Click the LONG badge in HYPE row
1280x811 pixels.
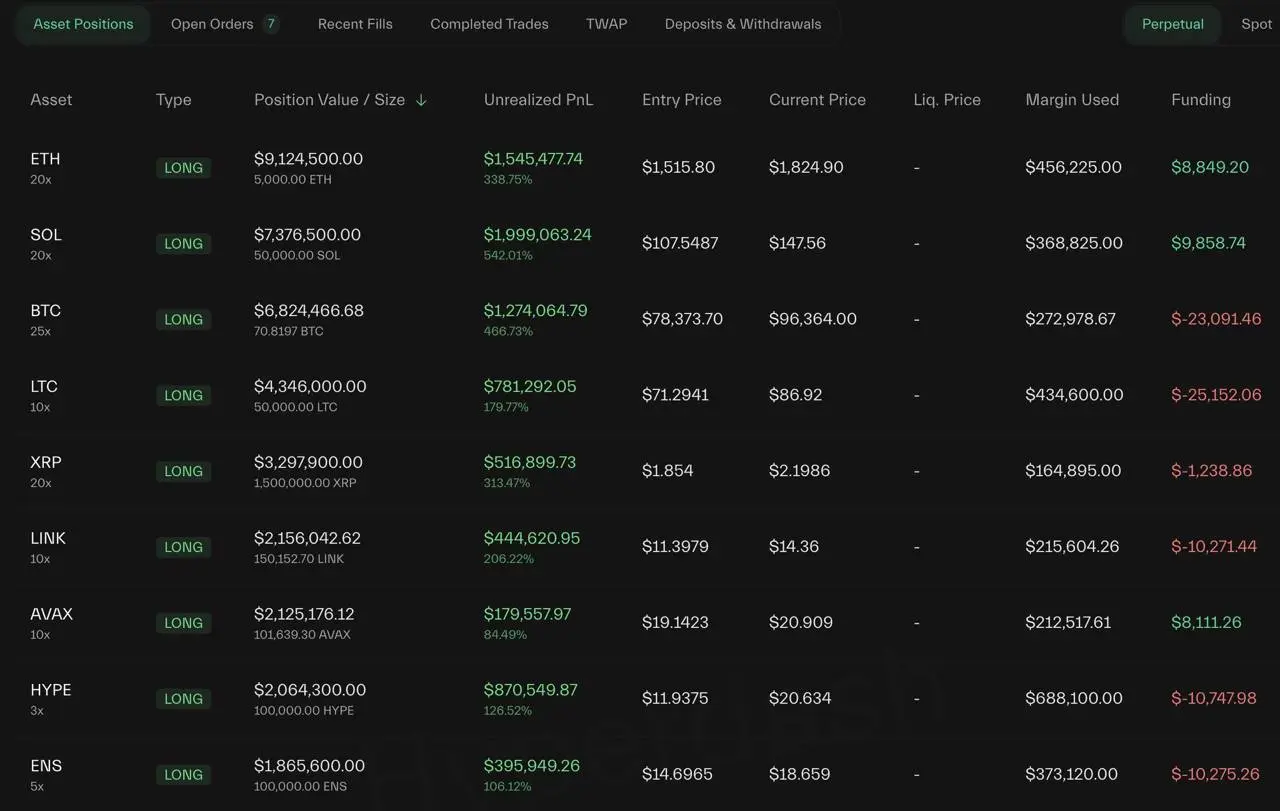pos(183,699)
